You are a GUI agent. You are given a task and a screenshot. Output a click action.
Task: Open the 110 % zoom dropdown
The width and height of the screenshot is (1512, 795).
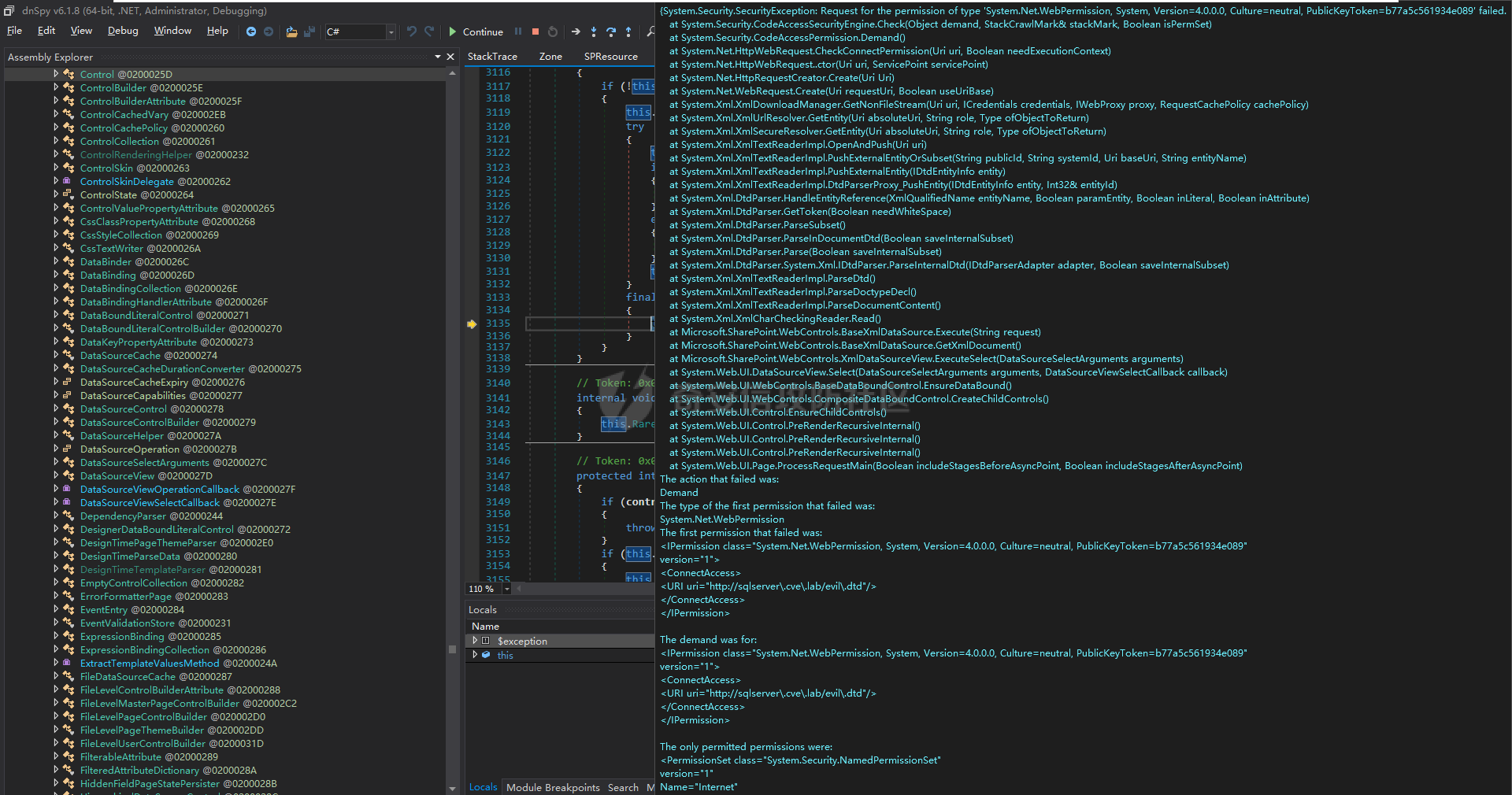pyautogui.click(x=506, y=589)
